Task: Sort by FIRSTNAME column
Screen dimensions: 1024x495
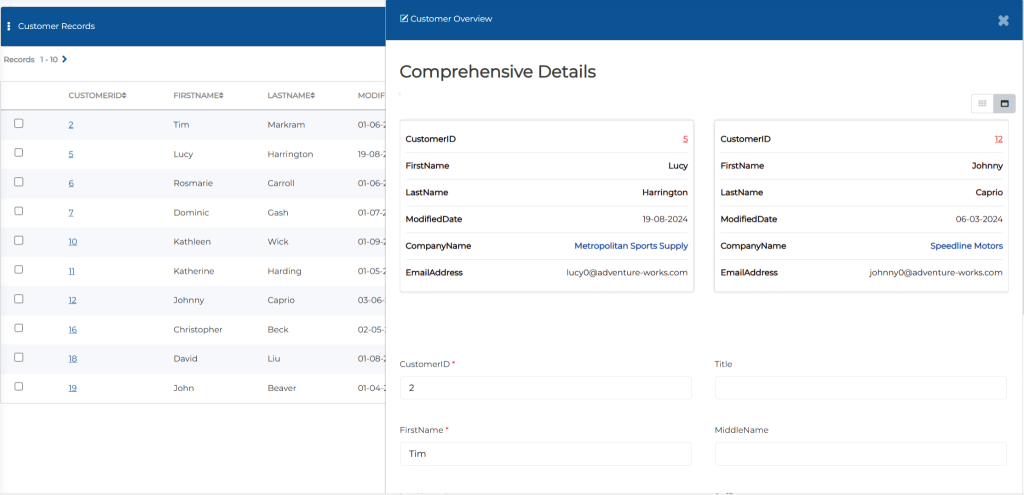Action: 199,95
